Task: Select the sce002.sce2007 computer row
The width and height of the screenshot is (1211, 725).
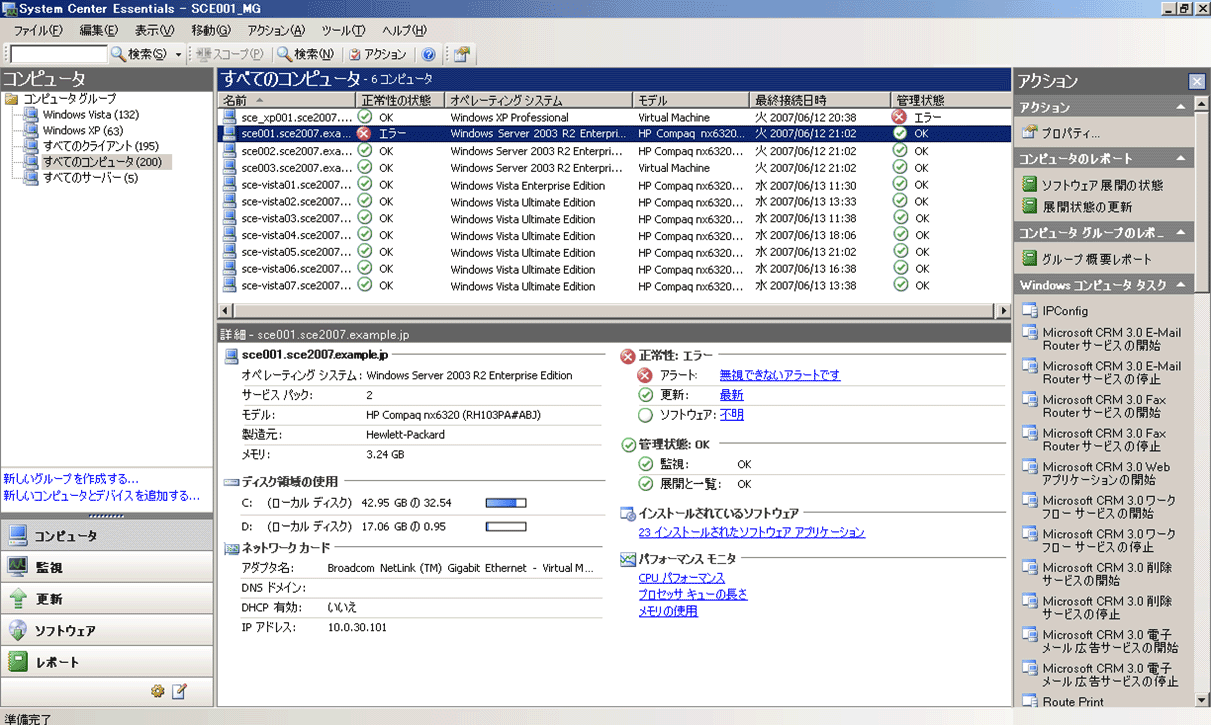Action: [x=614, y=151]
